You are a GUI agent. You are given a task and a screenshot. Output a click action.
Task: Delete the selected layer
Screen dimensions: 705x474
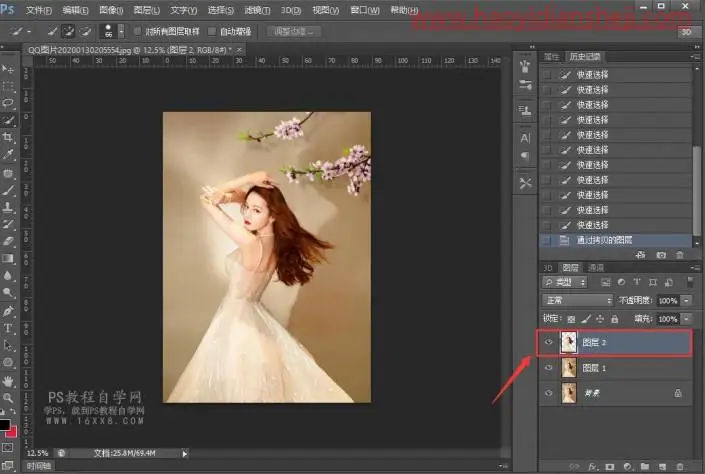coord(680,467)
